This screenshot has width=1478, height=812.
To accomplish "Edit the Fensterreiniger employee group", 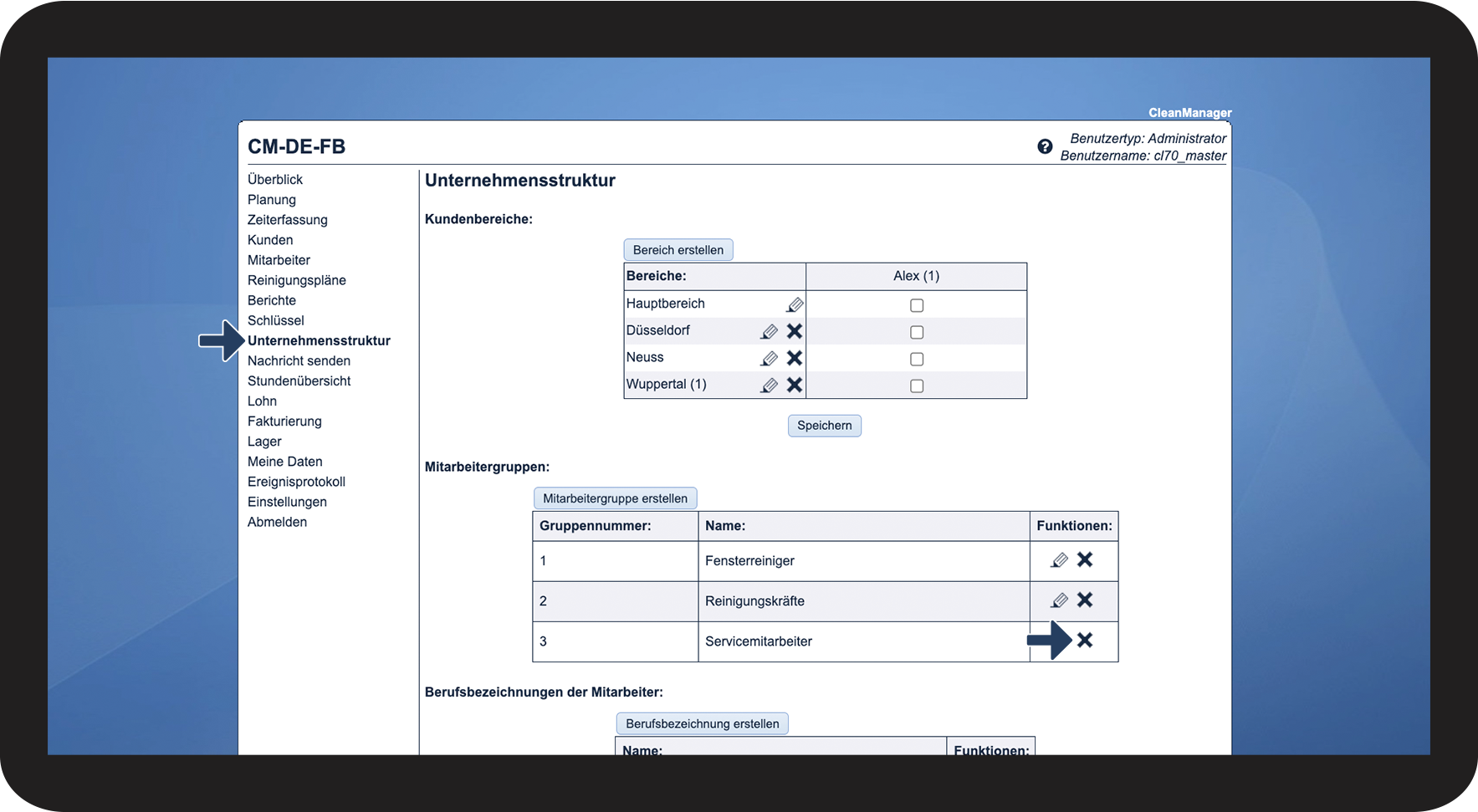I will (x=1059, y=560).
